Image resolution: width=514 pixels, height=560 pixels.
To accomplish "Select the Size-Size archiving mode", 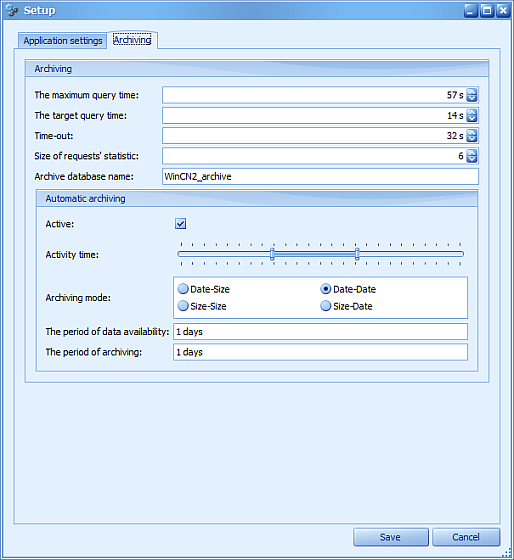I will point(183,306).
